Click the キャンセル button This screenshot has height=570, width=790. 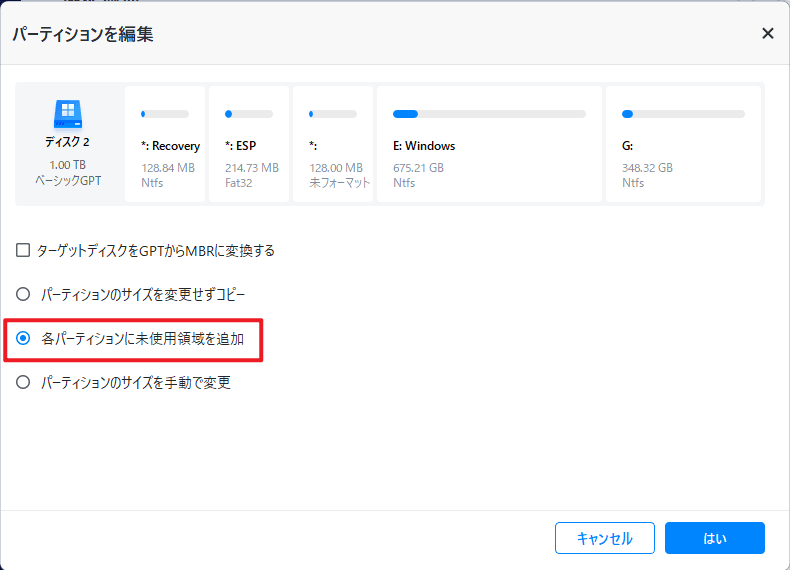(605, 538)
